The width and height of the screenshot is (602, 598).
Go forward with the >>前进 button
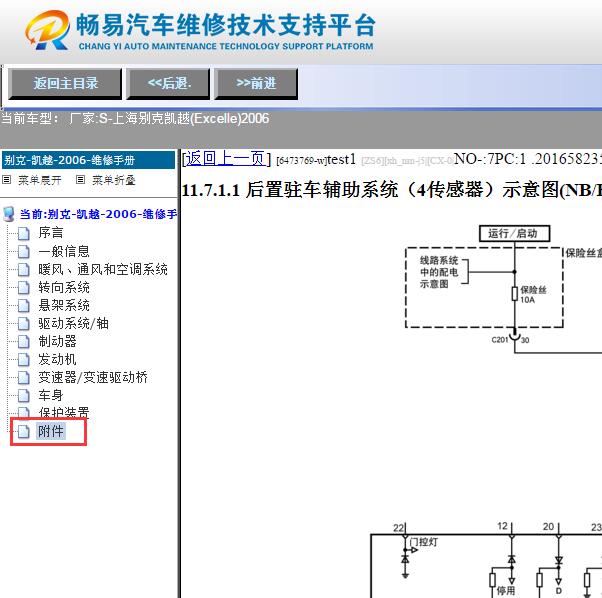click(x=256, y=84)
